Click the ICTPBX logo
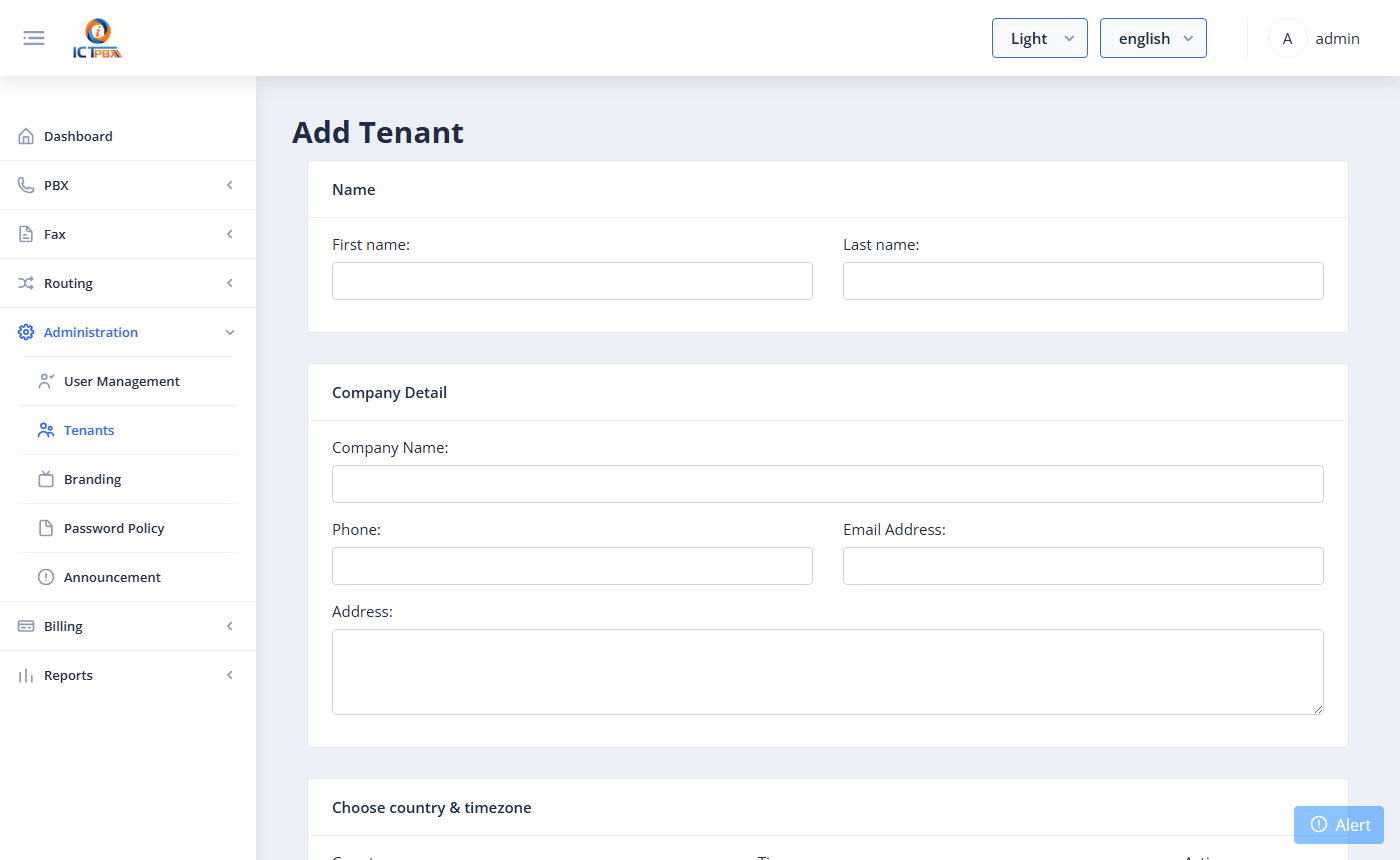 [x=97, y=39]
